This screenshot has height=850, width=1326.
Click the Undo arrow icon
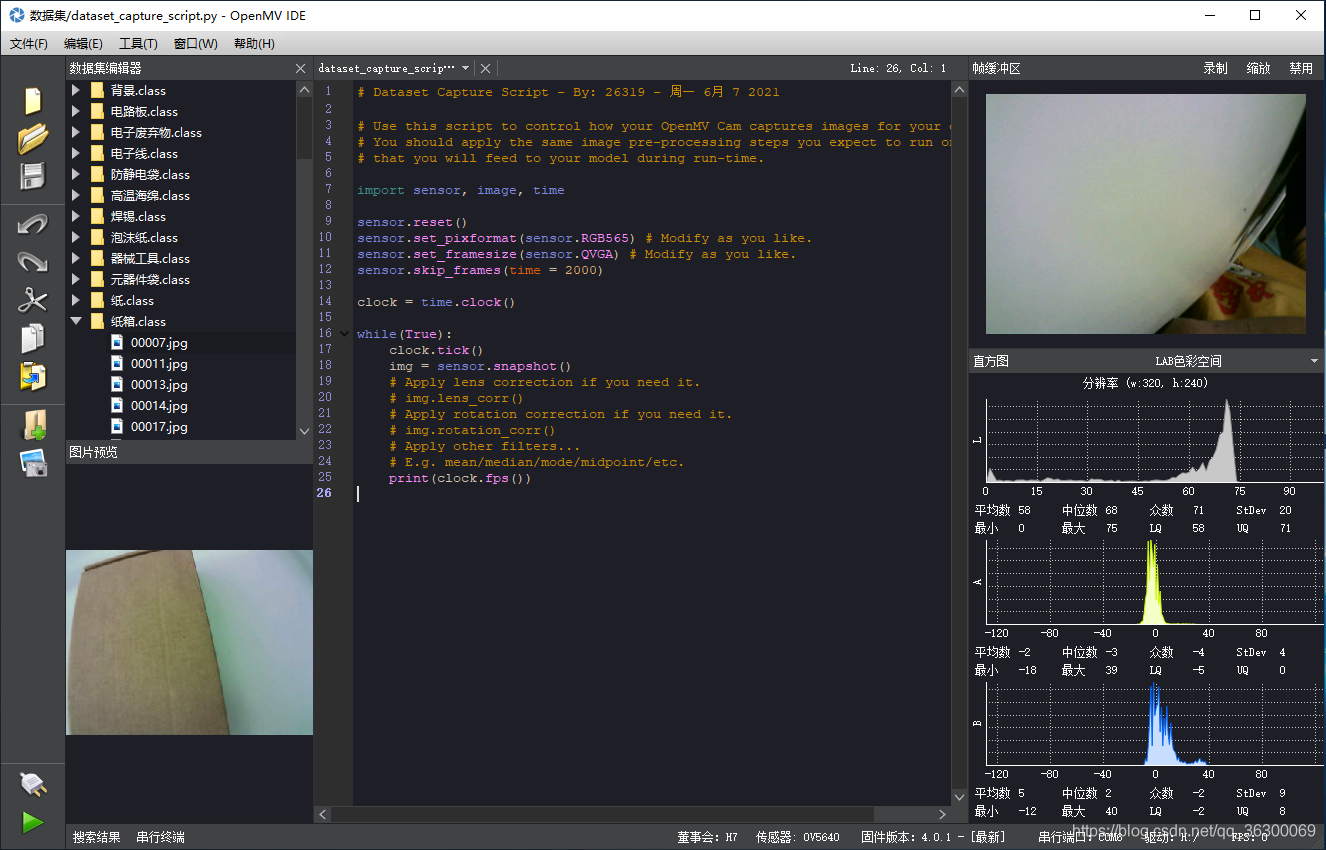point(33,224)
